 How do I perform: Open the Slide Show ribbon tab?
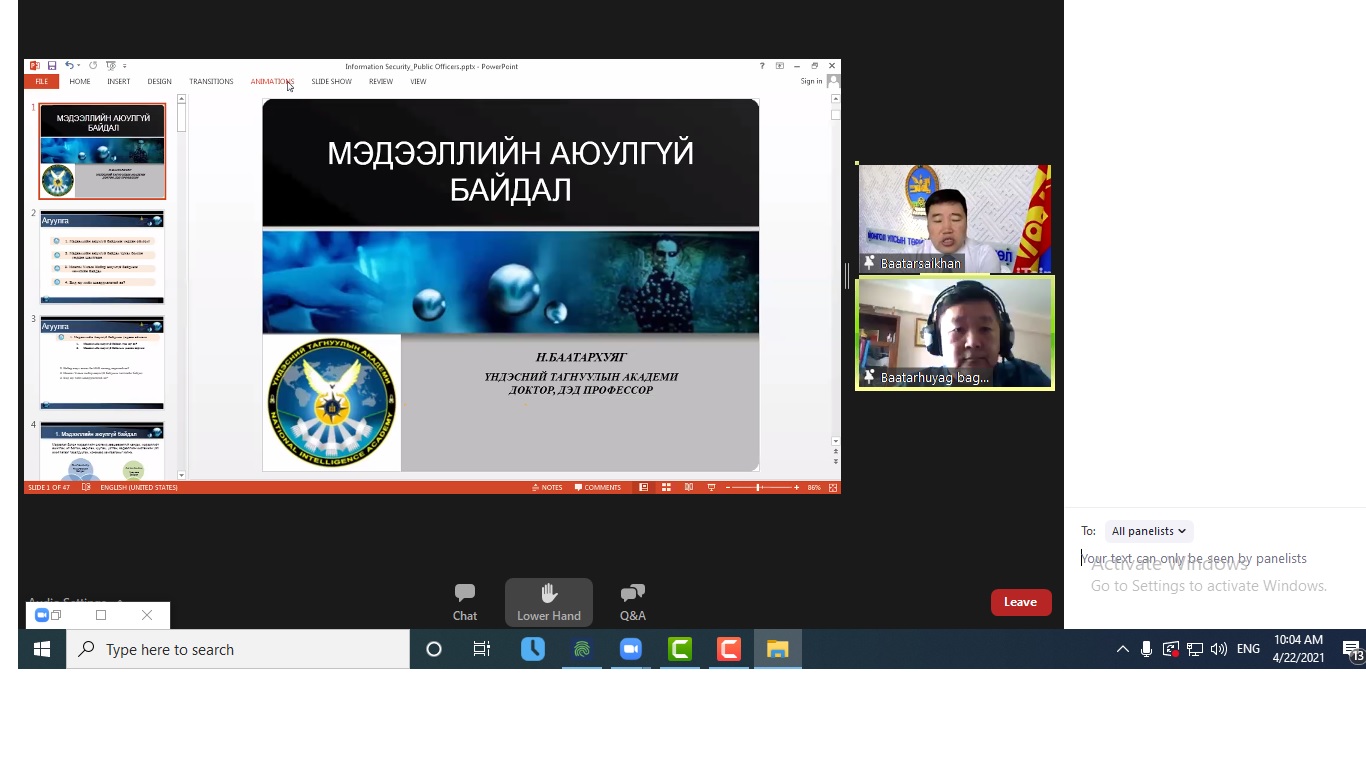(x=331, y=82)
